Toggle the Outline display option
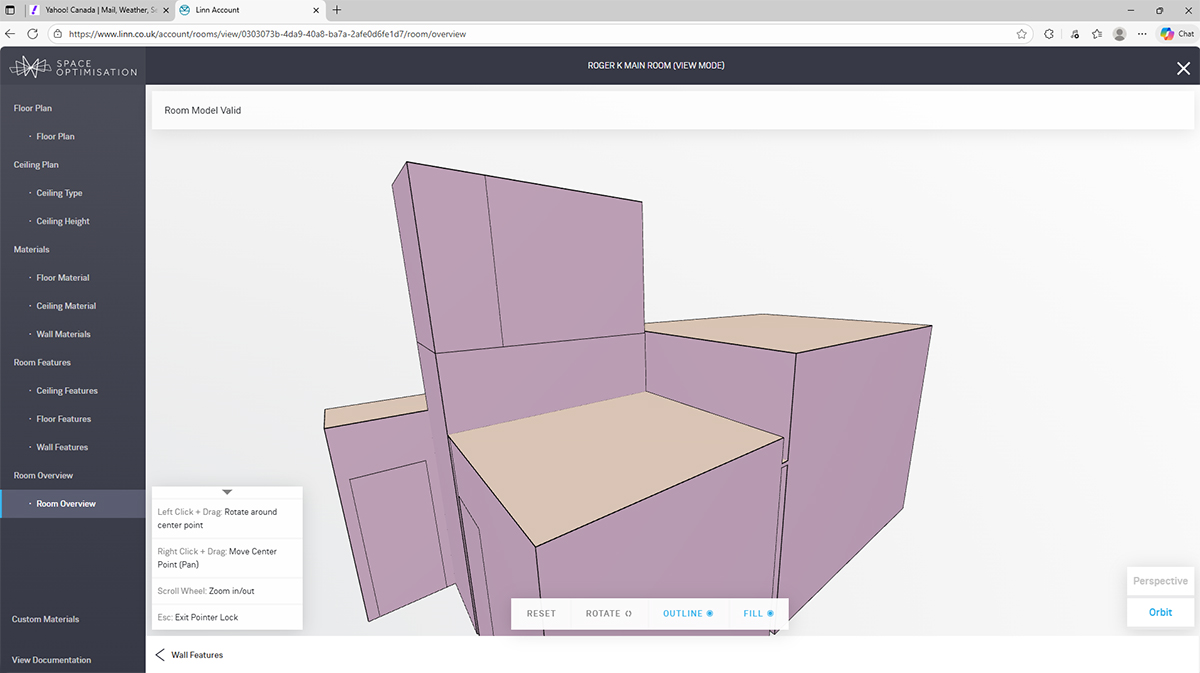 click(x=687, y=613)
